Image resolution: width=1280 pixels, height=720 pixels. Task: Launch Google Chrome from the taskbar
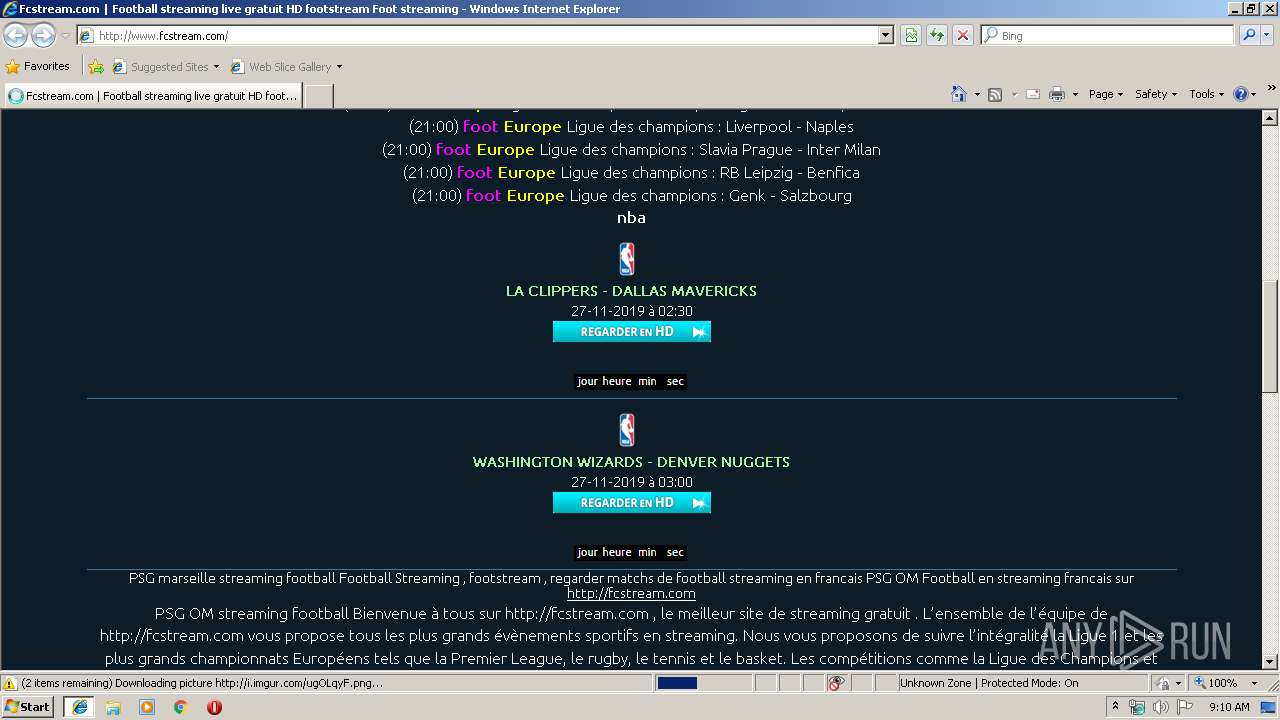pyautogui.click(x=180, y=707)
